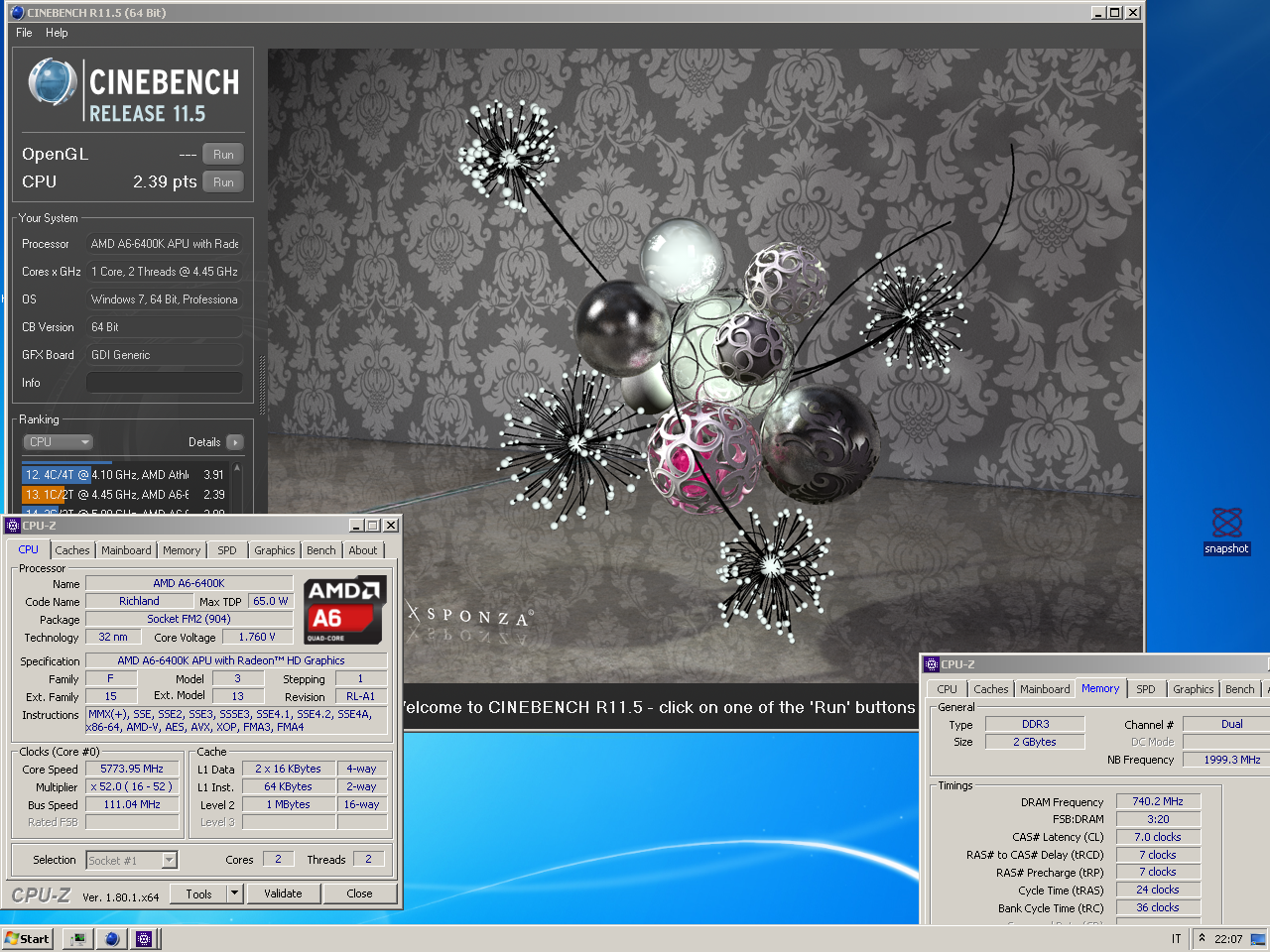Click the IT language indicator on the taskbar
Viewport: 1270px width, 952px height.
coord(1176,939)
